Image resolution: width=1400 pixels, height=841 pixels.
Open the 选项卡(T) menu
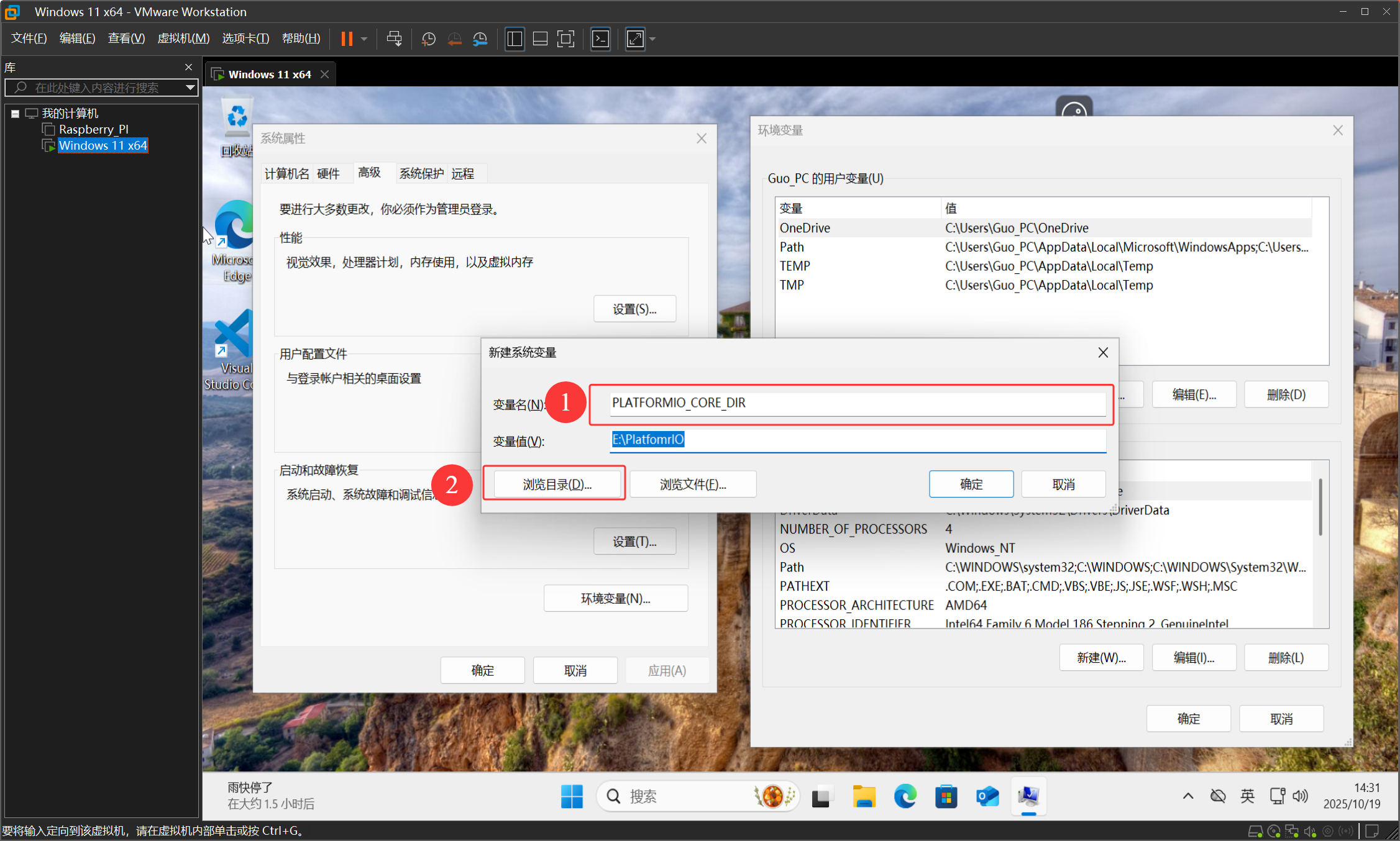(x=245, y=39)
